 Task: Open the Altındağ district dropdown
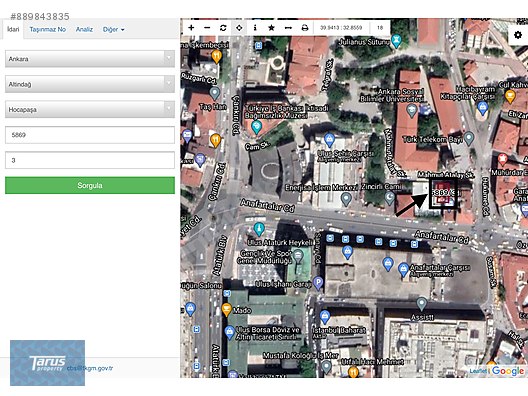pyautogui.click(x=90, y=84)
